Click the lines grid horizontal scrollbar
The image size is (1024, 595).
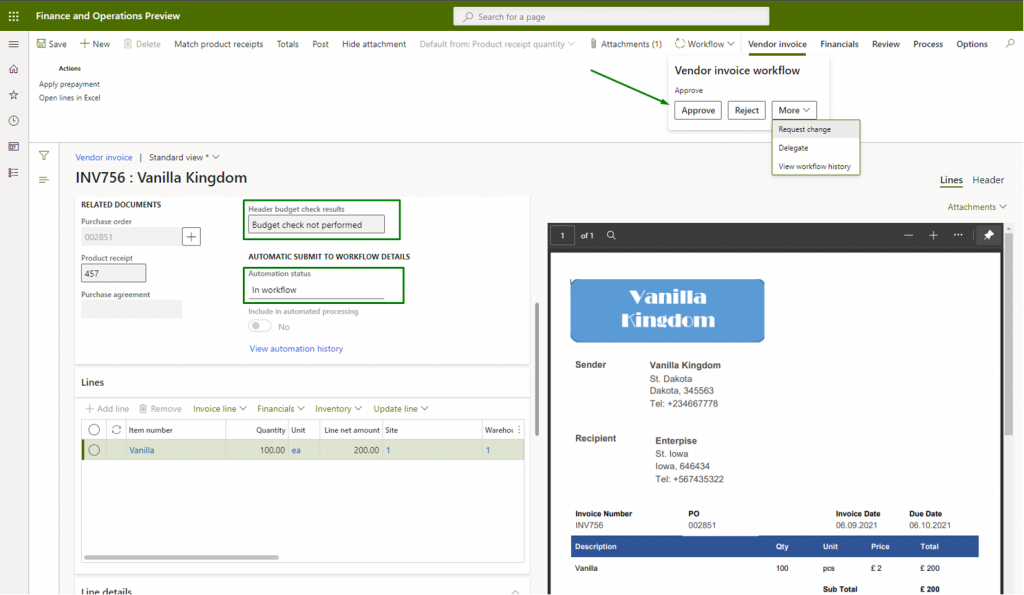click(182, 557)
